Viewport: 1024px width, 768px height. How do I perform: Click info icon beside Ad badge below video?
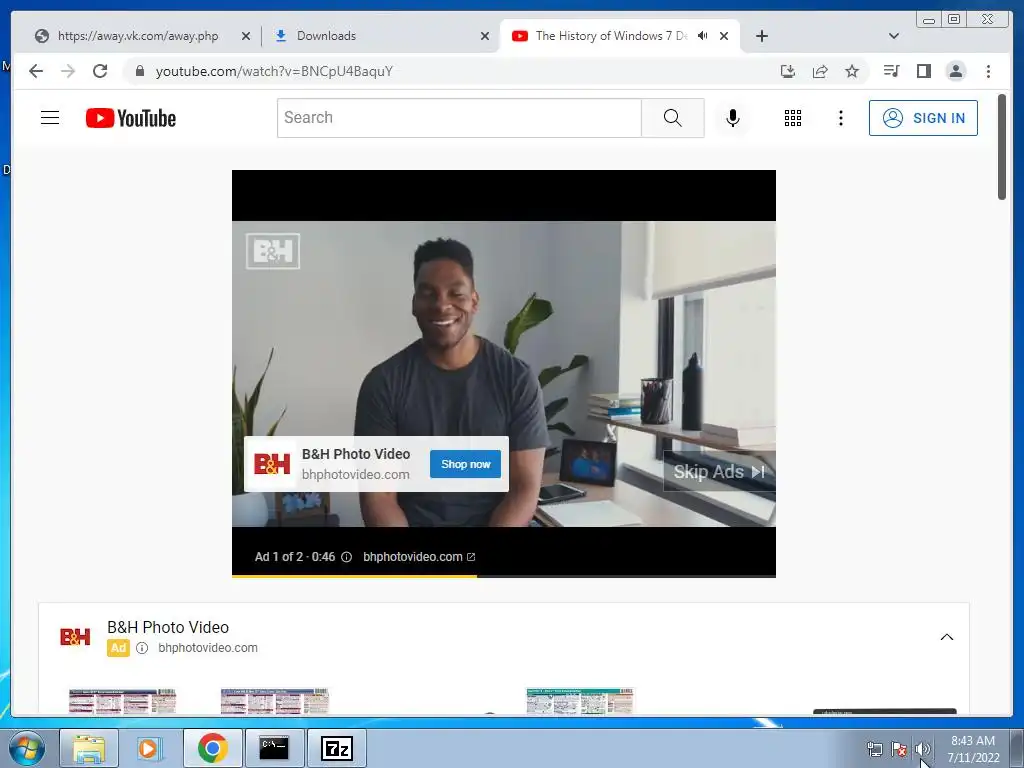(x=142, y=648)
